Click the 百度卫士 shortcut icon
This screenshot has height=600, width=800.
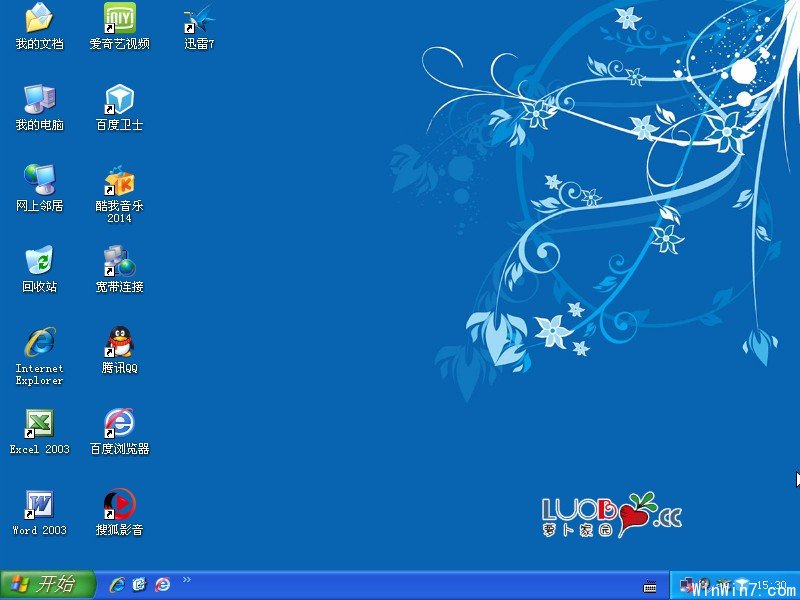click(x=120, y=100)
